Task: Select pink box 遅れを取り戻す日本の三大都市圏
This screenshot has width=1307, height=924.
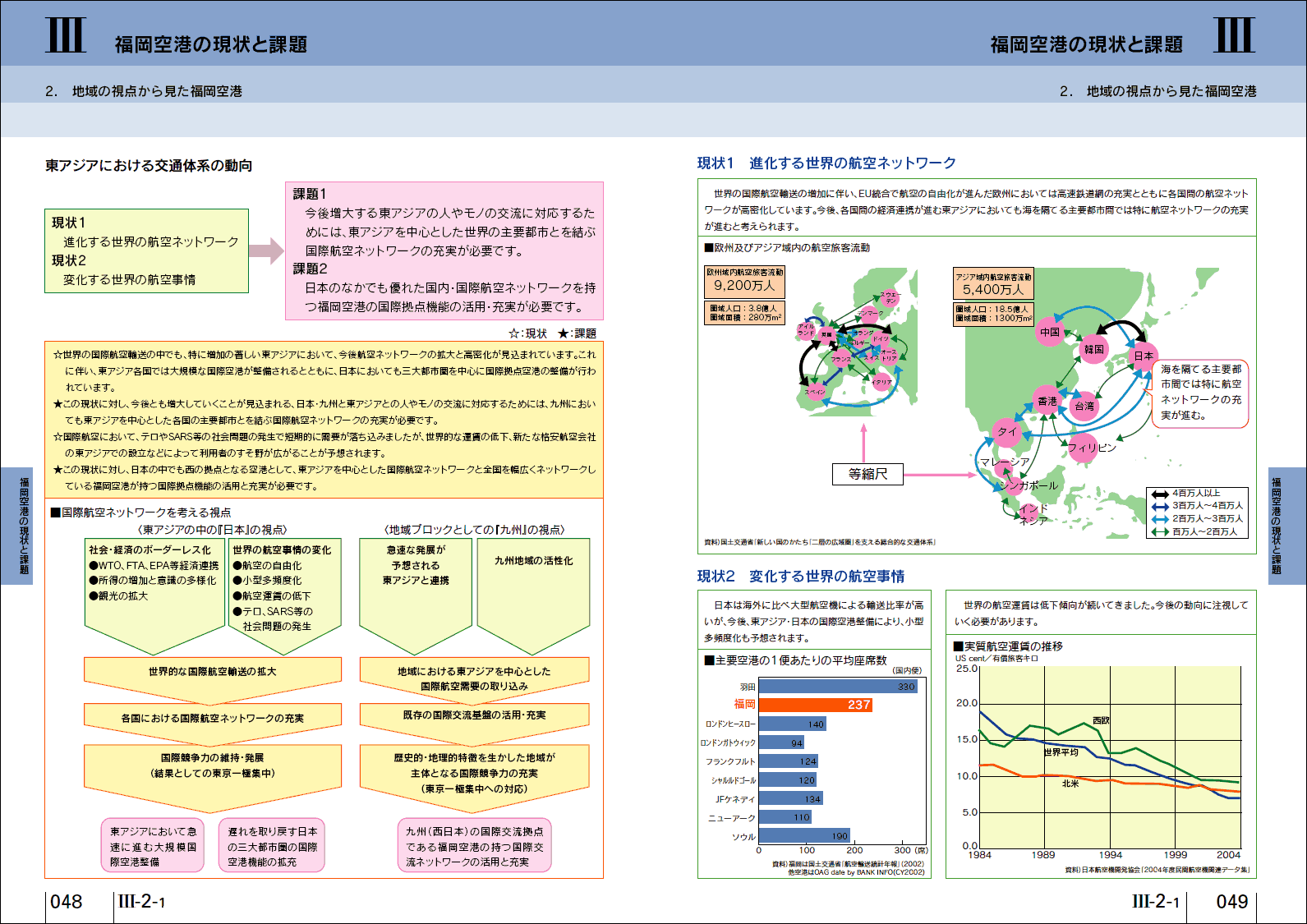Action: (x=272, y=847)
